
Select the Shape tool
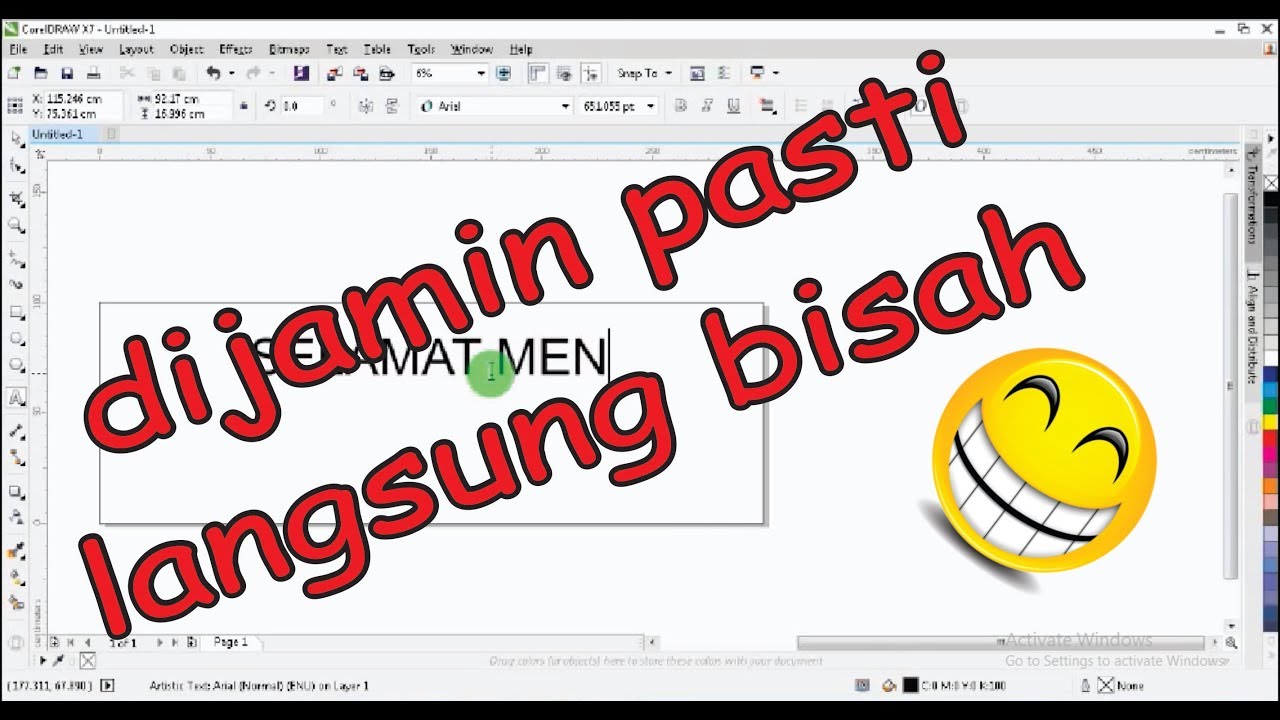click(x=17, y=166)
